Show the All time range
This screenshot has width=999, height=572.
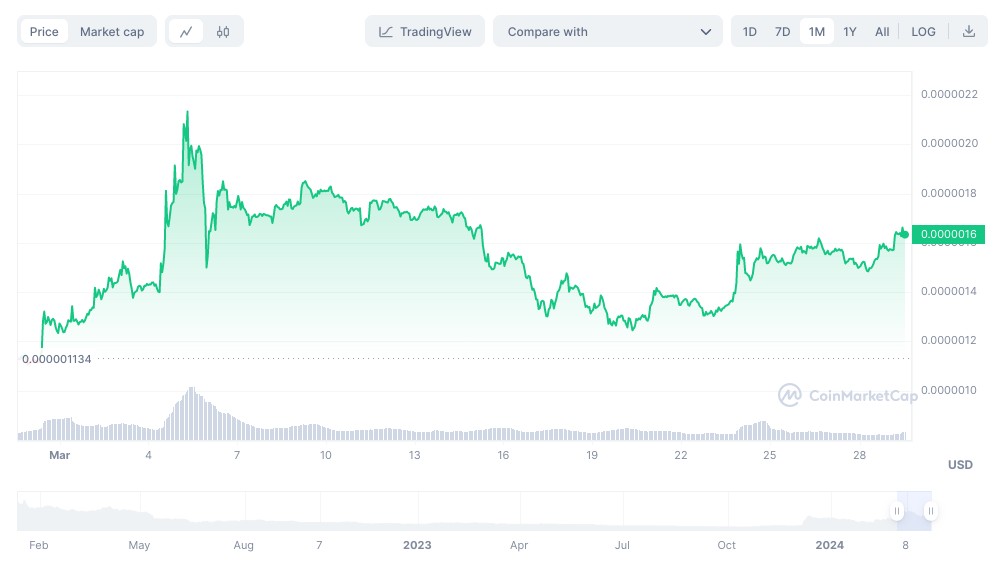point(882,32)
